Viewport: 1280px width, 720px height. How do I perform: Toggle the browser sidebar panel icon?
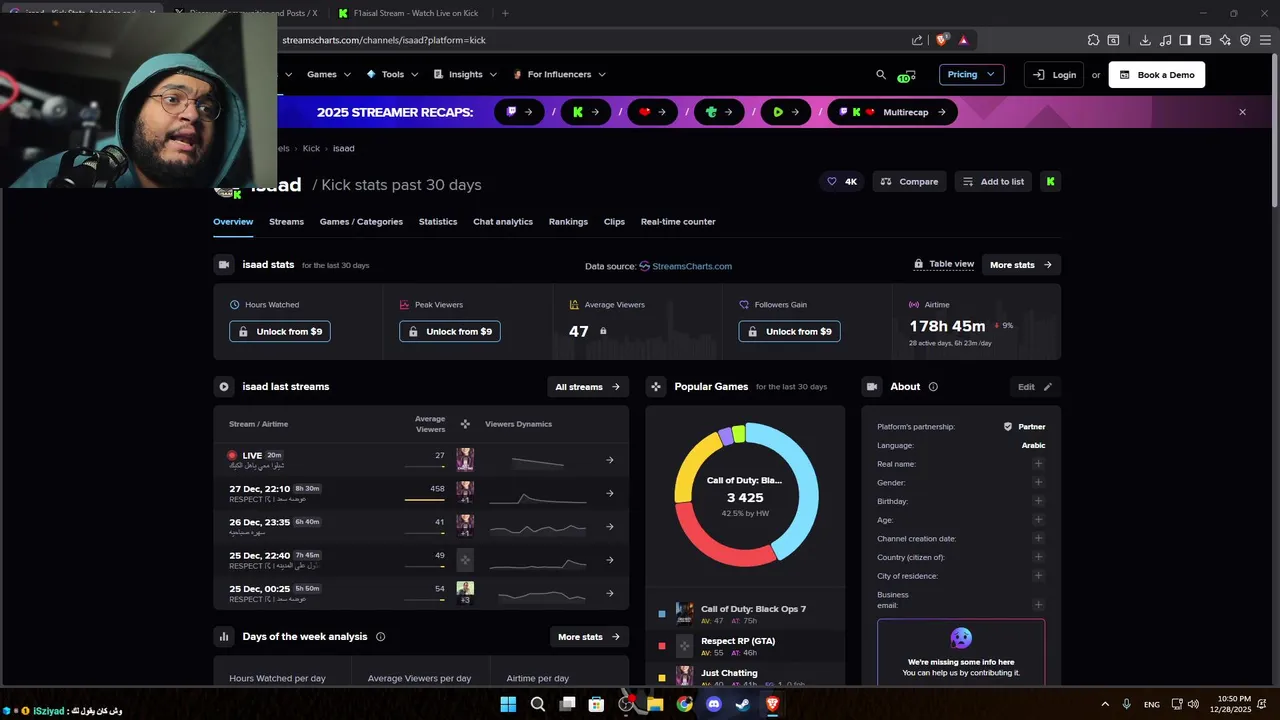point(1185,40)
